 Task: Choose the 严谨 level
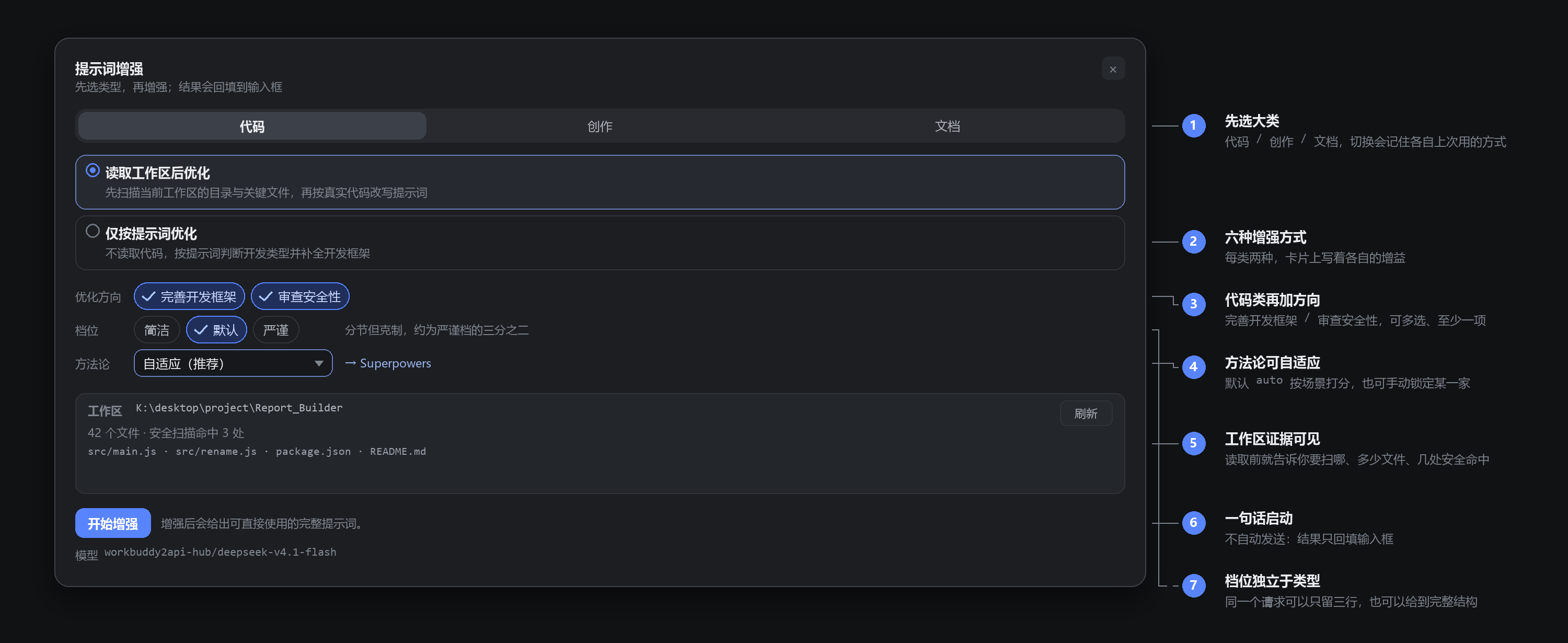[x=276, y=330]
